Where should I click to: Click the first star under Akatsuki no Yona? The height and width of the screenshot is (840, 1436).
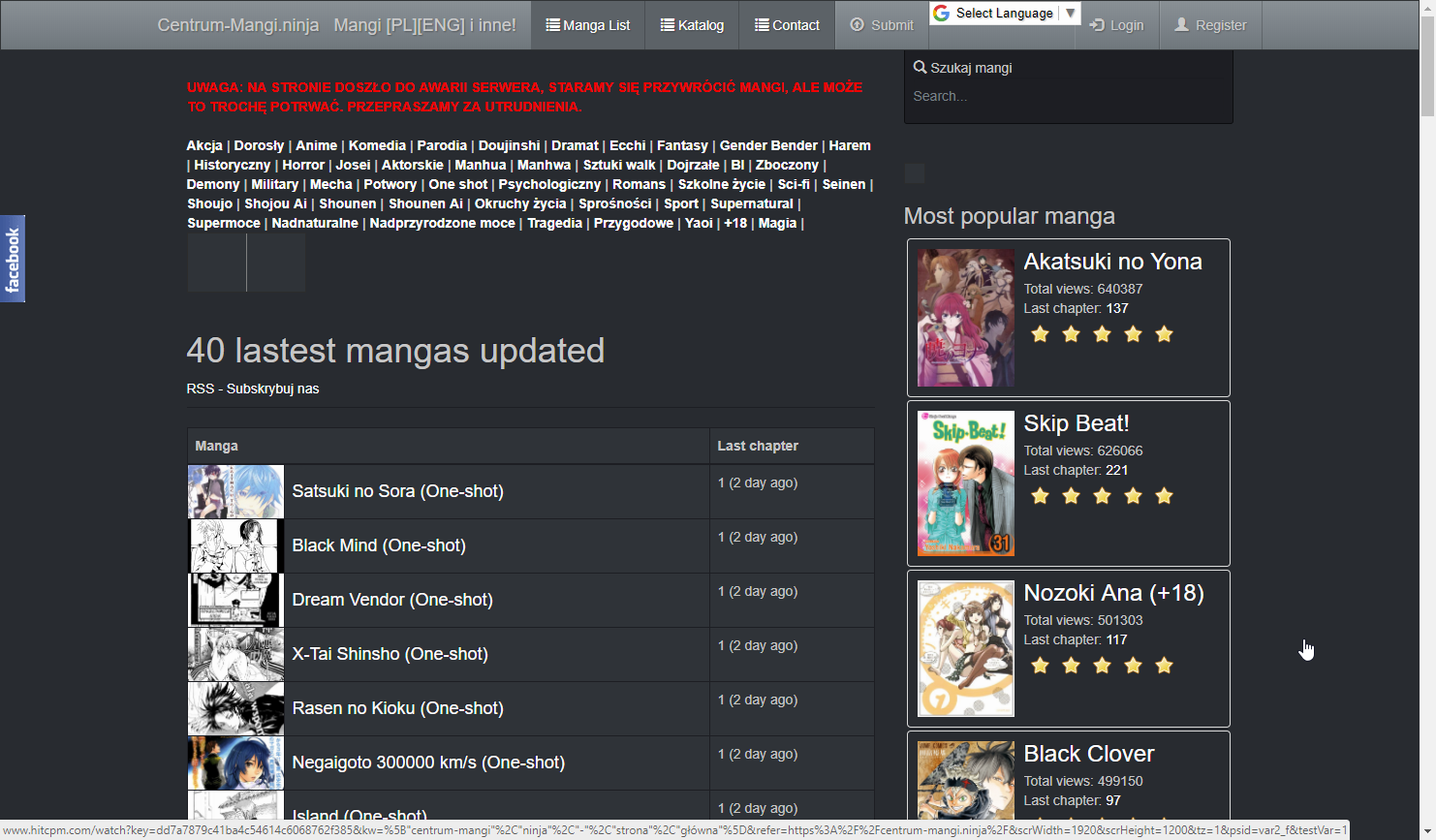pyautogui.click(x=1040, y=334)
